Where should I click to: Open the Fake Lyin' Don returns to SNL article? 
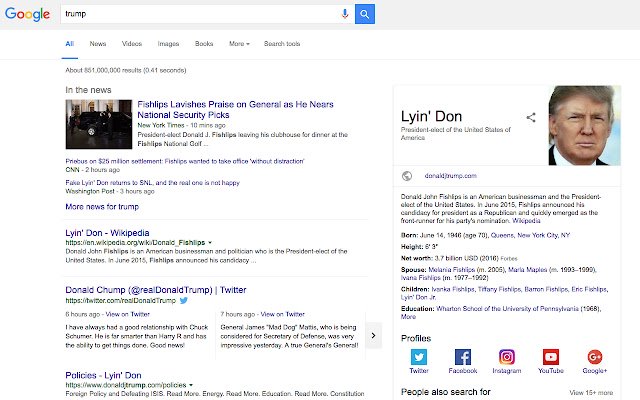(x=152, y=183)
